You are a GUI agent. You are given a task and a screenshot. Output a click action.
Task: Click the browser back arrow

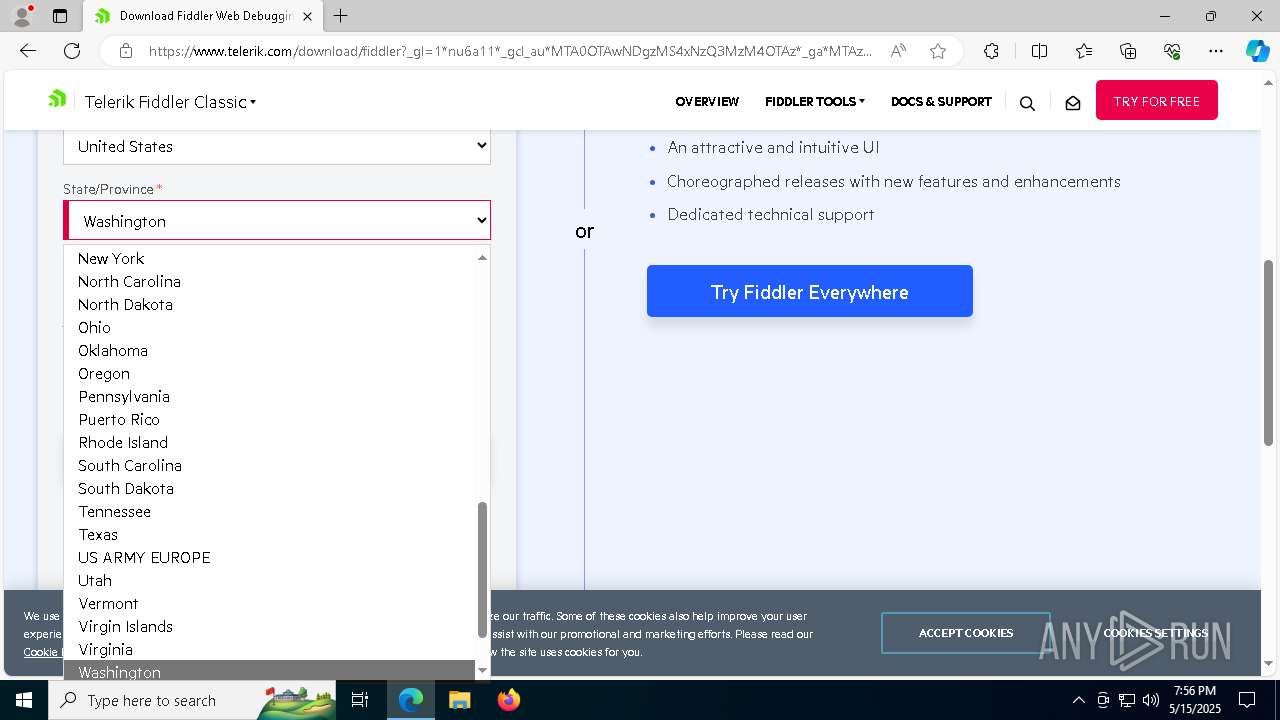pyautogui.click(x=28, y=51)
